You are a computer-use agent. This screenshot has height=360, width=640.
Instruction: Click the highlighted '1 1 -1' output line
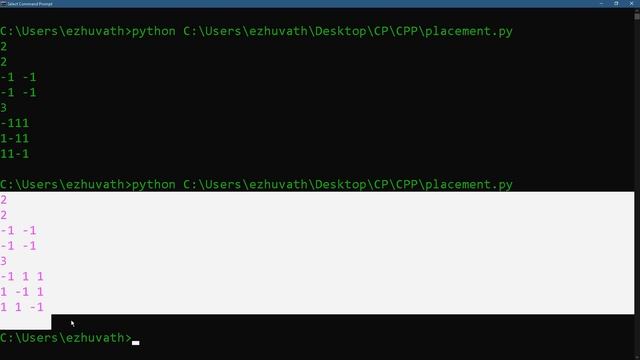(22, 307)
